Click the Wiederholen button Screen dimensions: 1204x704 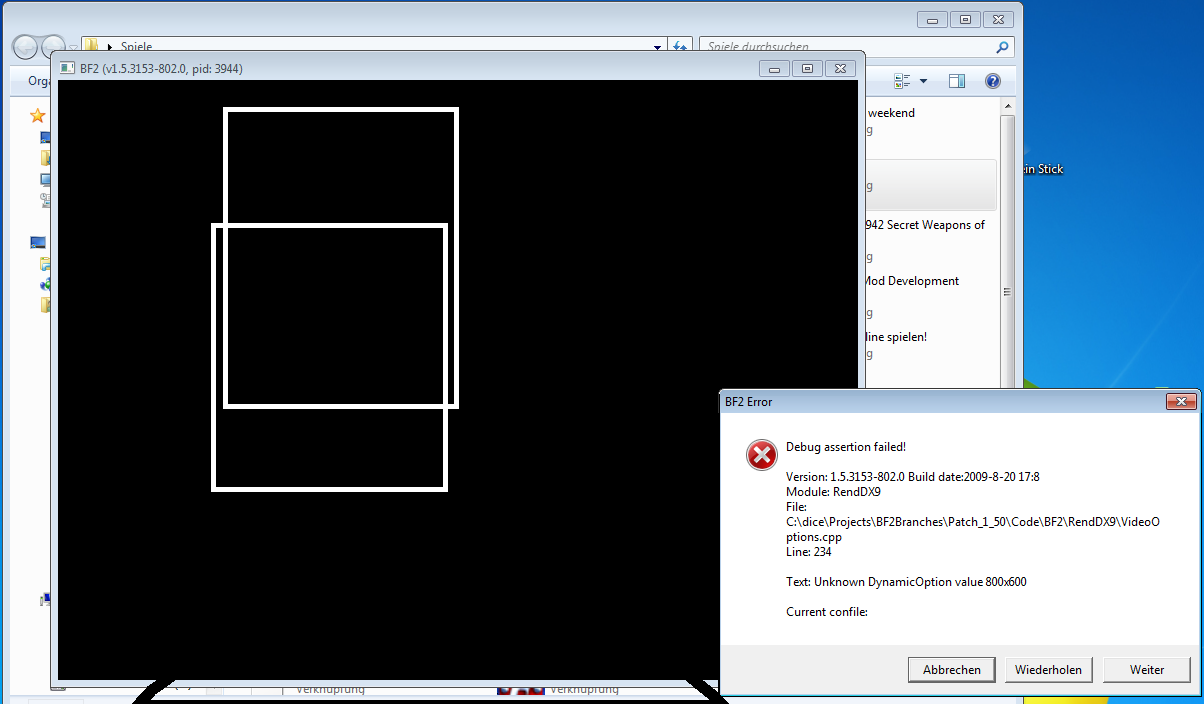pyautogui.click(x=1049, y=670)
